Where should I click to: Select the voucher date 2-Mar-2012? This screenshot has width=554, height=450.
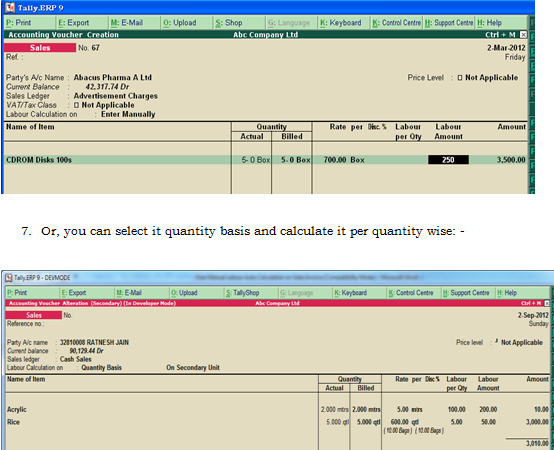pos(506,48)
